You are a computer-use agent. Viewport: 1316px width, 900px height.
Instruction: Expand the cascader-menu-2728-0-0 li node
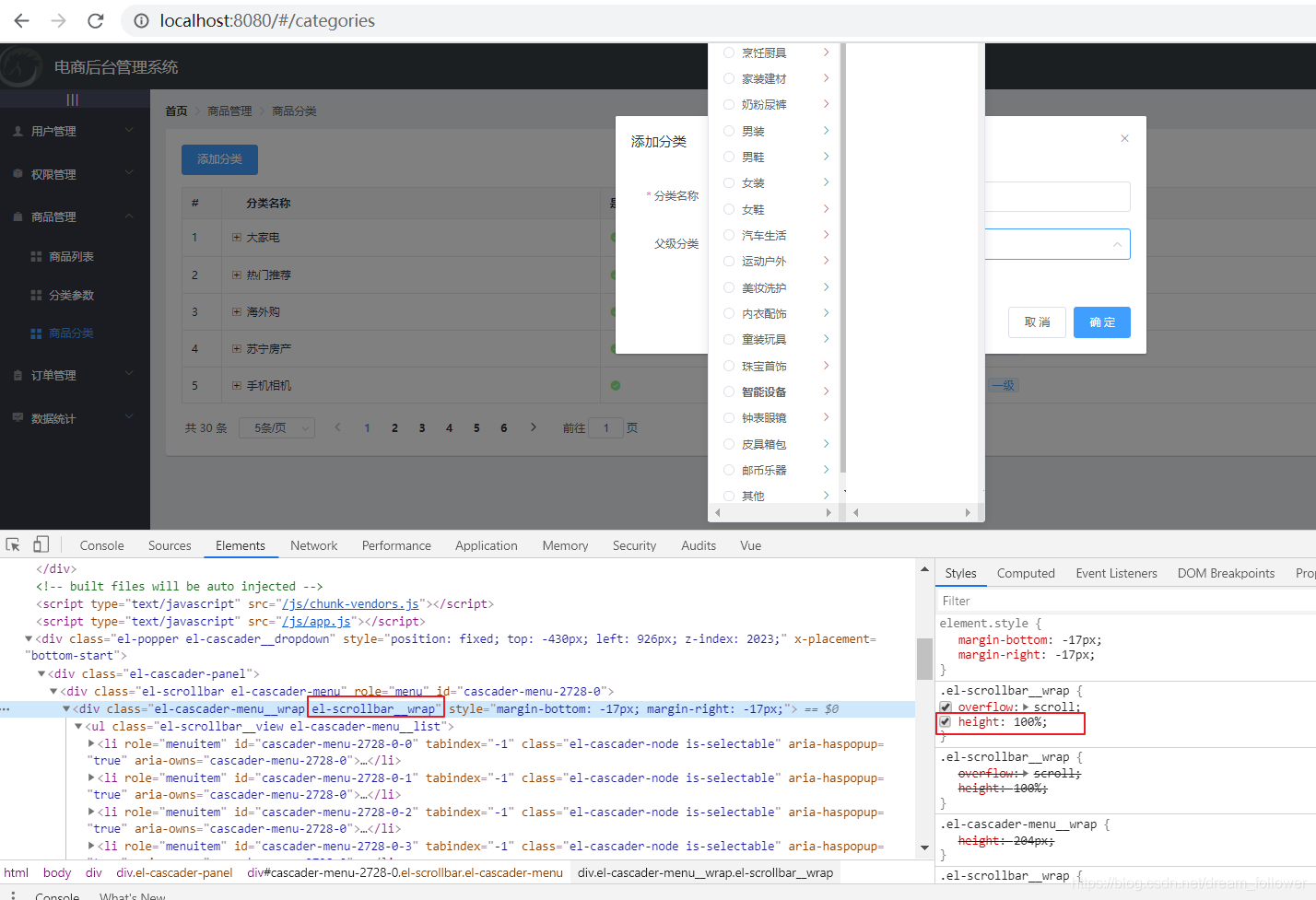pyautogui.click(x=91, y=743)
